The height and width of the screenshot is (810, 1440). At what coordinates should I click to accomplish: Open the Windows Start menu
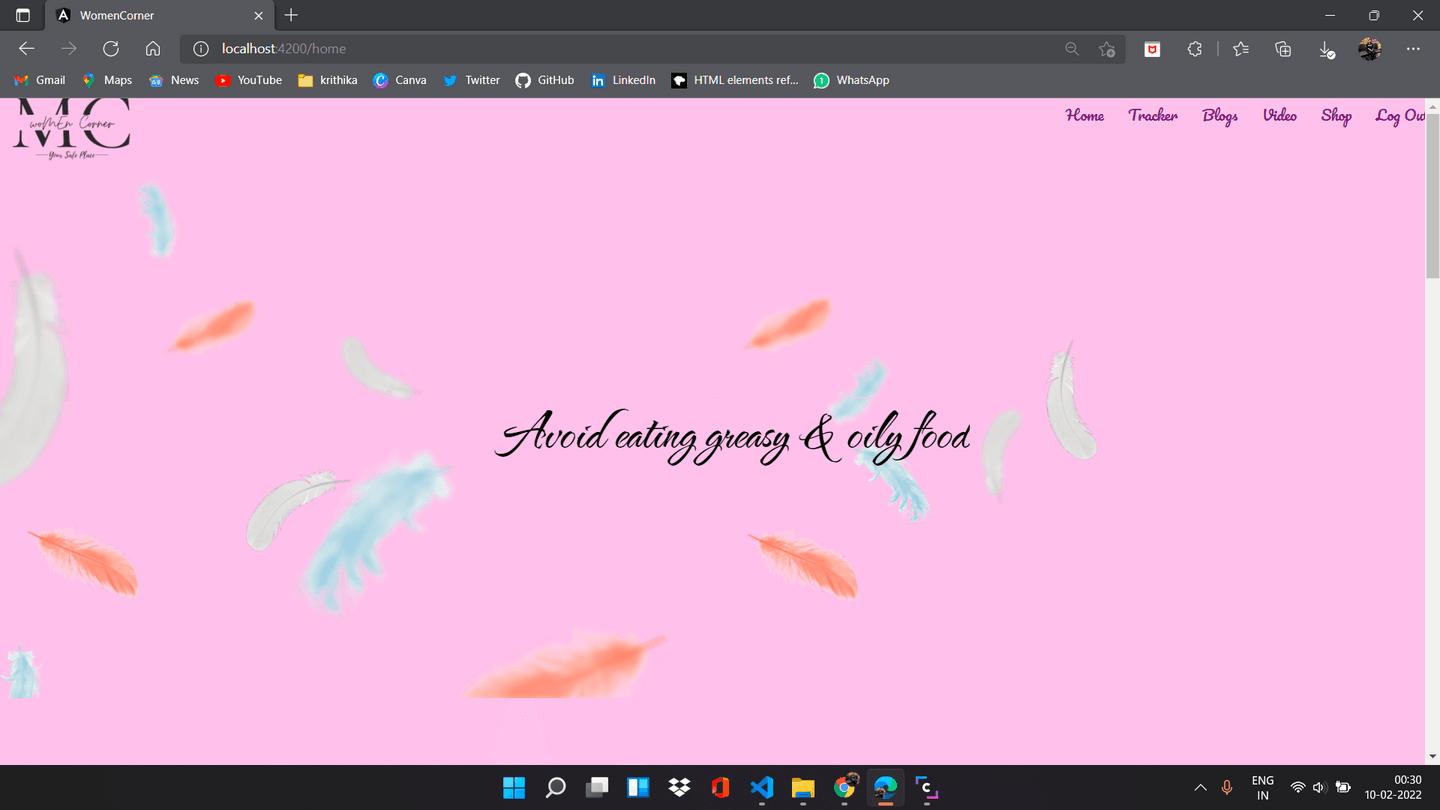tap(514, 788)
